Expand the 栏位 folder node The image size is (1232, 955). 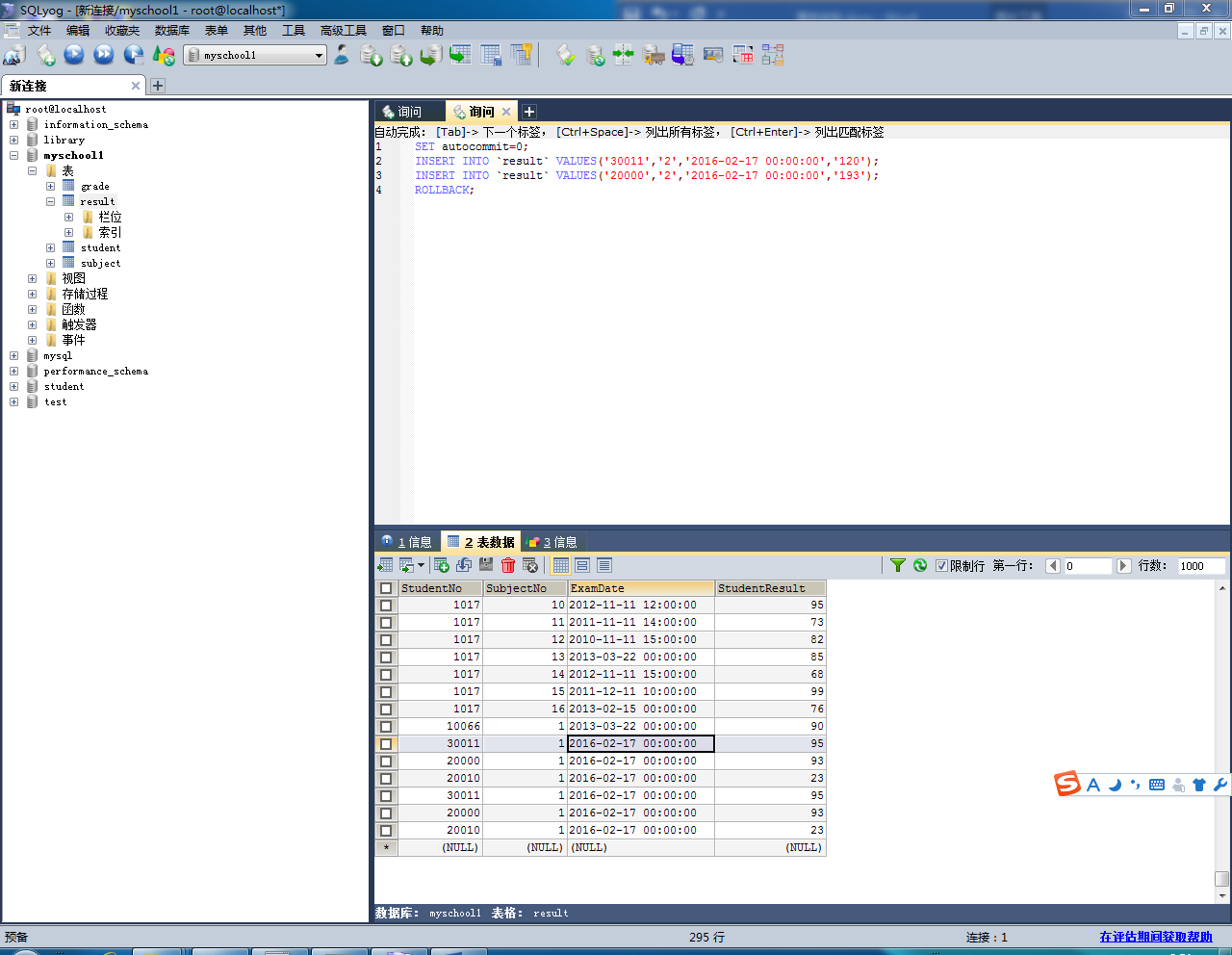click(68, 218)
